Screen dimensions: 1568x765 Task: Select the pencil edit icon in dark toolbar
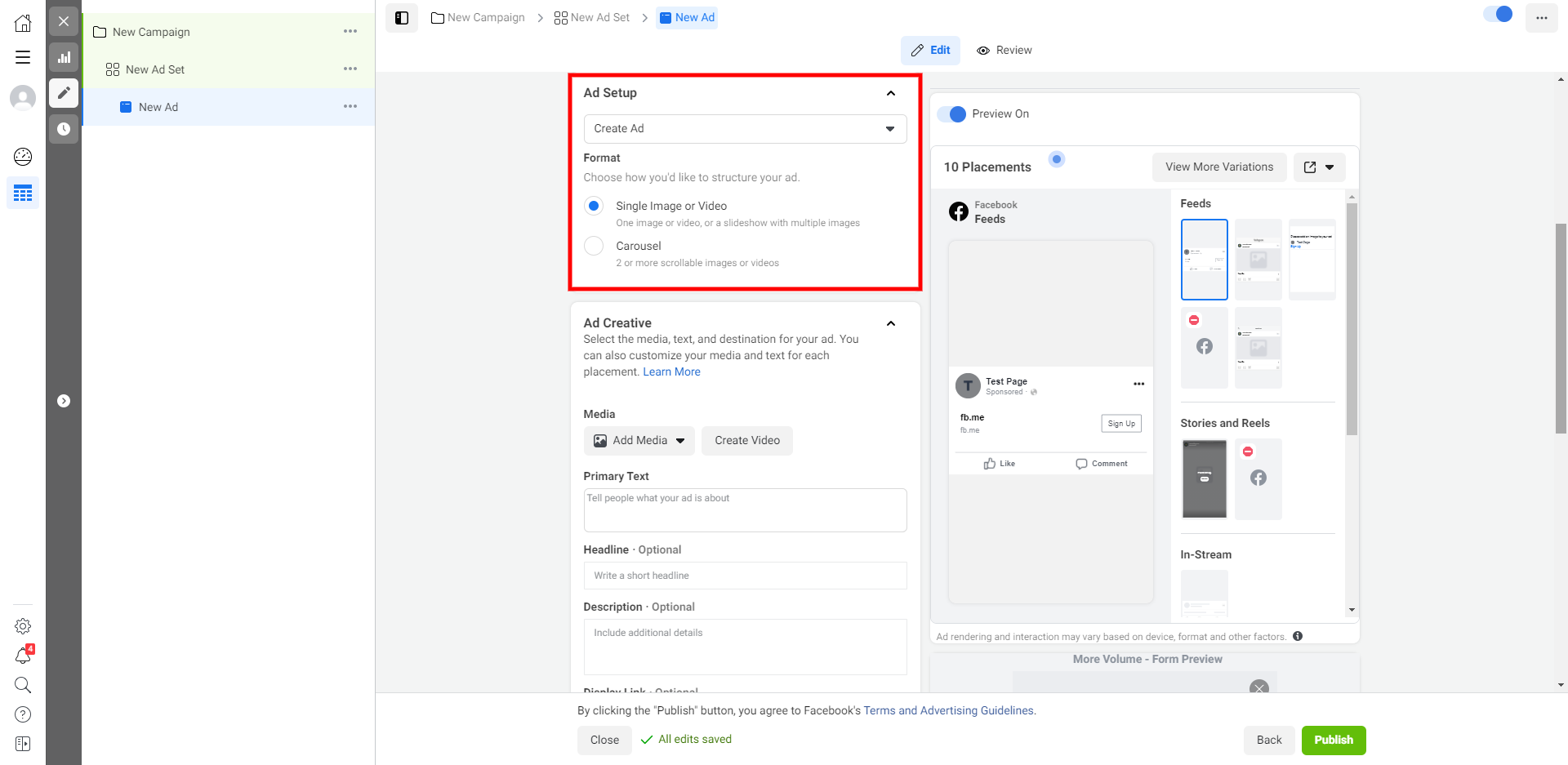(x=64, y=93)
